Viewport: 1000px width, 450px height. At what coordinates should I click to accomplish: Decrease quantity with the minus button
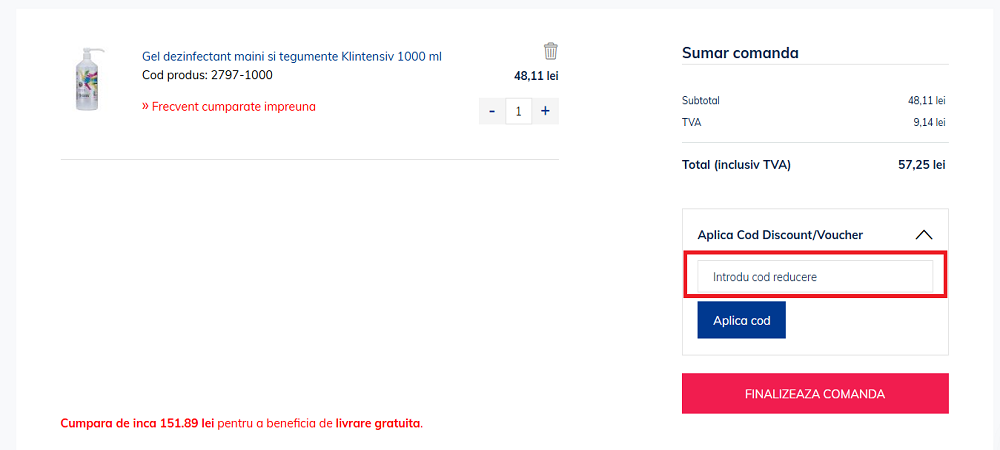click(492, 110)
